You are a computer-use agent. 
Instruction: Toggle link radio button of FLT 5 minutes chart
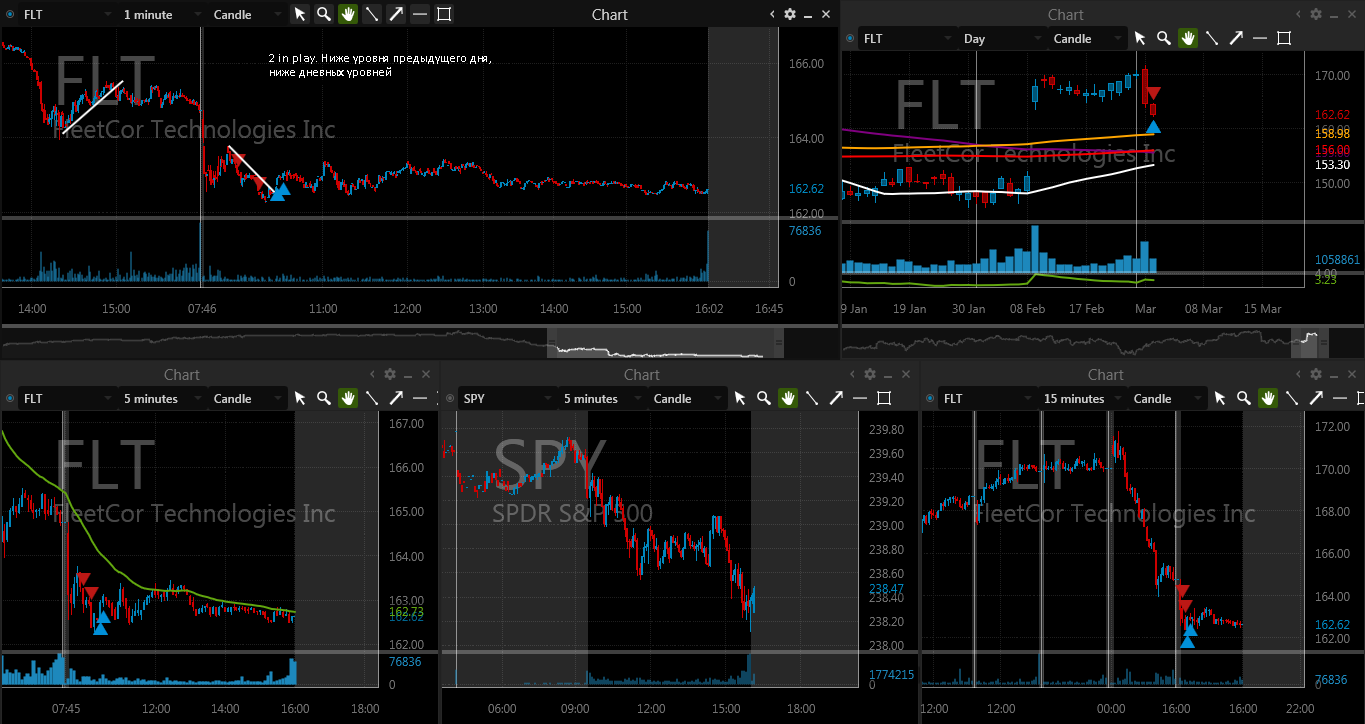(10, 398)
